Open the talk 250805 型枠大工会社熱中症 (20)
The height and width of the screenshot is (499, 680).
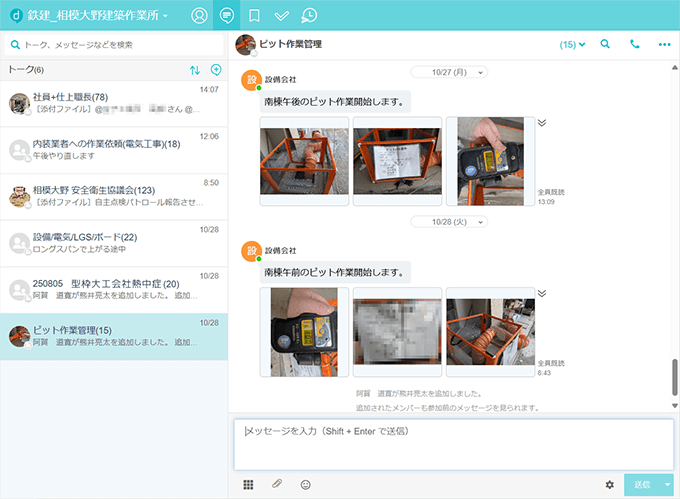(114, 290)
